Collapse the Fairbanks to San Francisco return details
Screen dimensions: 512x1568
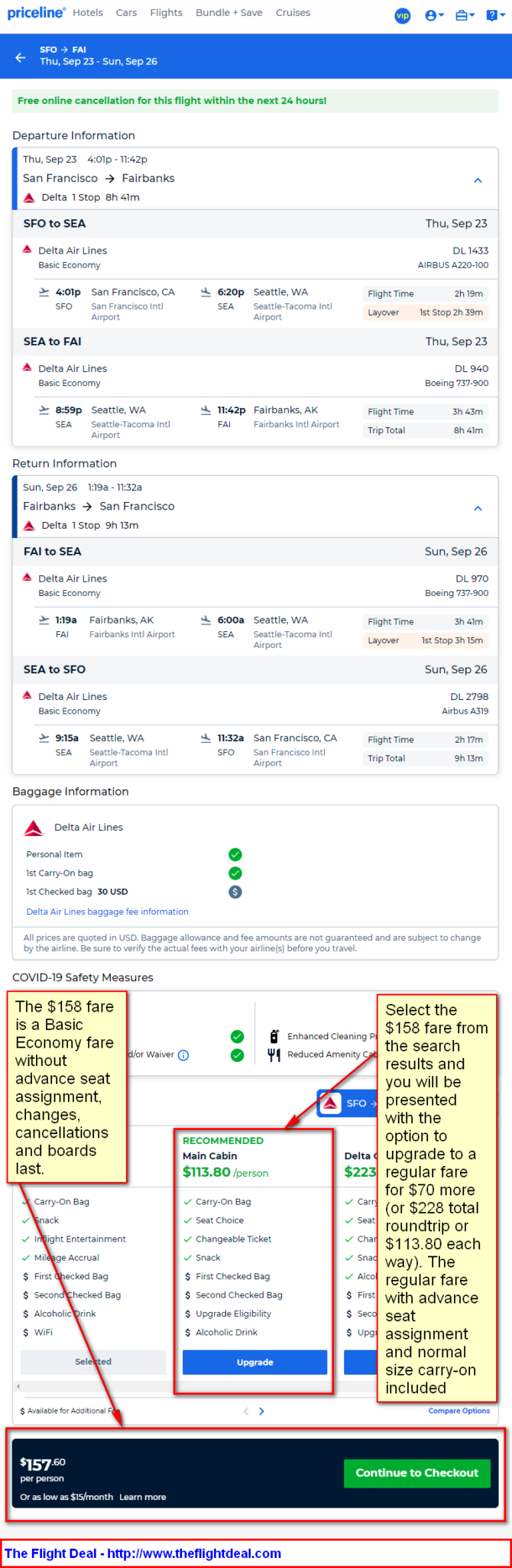click(478, 508)
